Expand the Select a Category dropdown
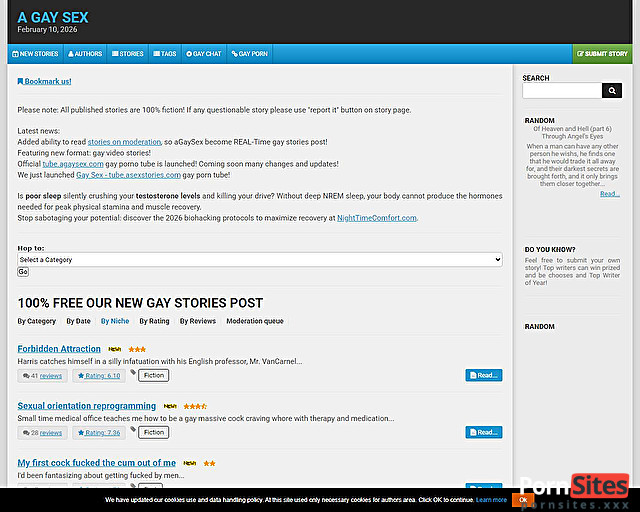The height and width of the screenshot is (512, 640). [x=260, y=260]
